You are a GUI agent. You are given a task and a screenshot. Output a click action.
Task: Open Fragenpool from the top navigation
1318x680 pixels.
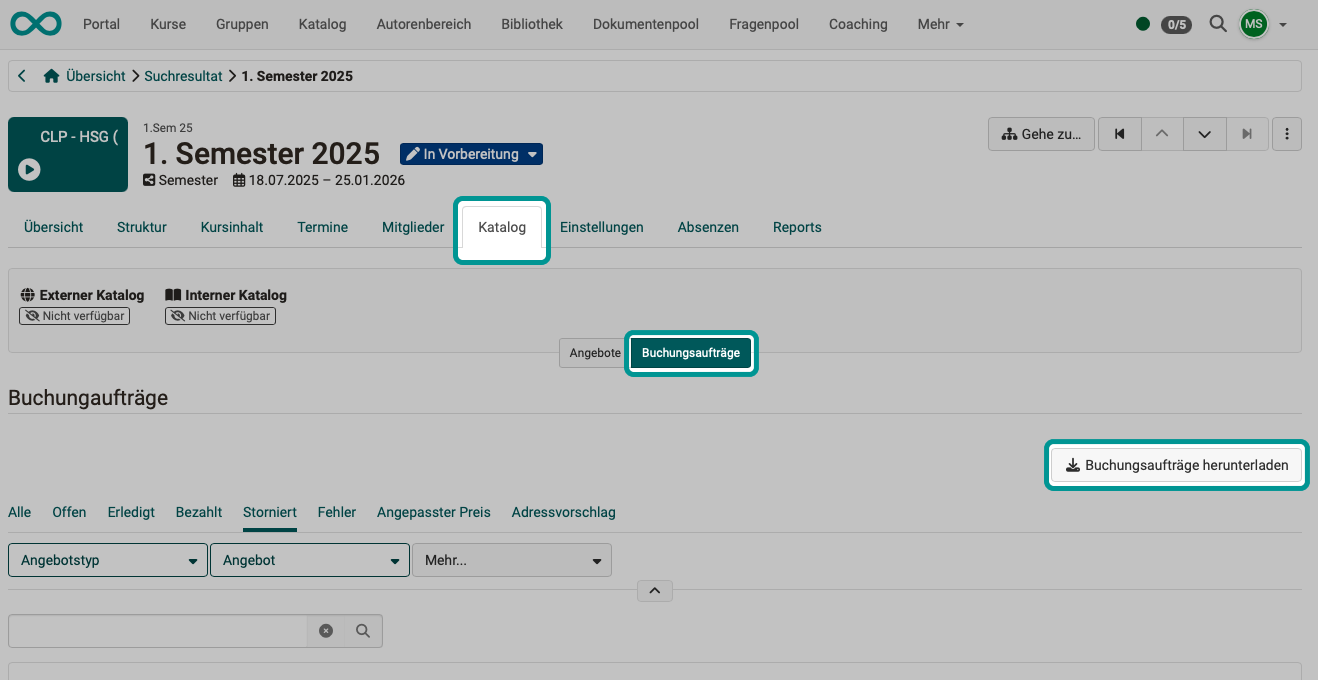[x=763, y=23]
